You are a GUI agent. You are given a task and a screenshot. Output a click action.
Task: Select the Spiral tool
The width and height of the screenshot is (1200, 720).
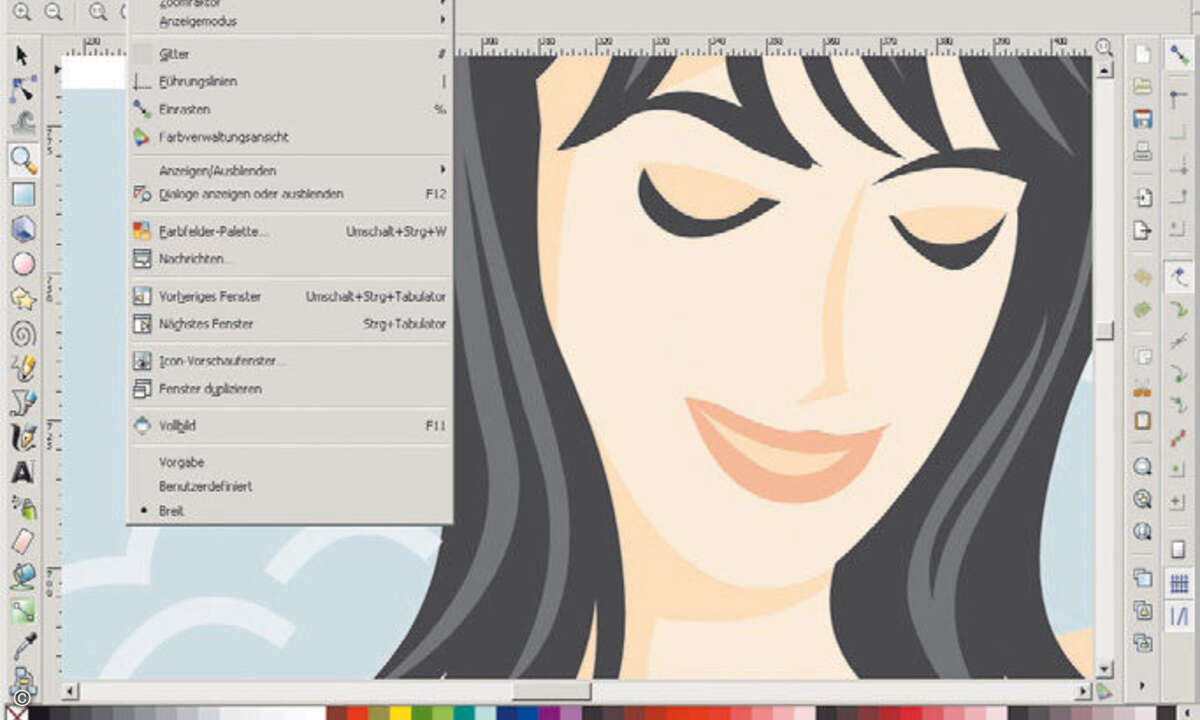tap(22, 333)
